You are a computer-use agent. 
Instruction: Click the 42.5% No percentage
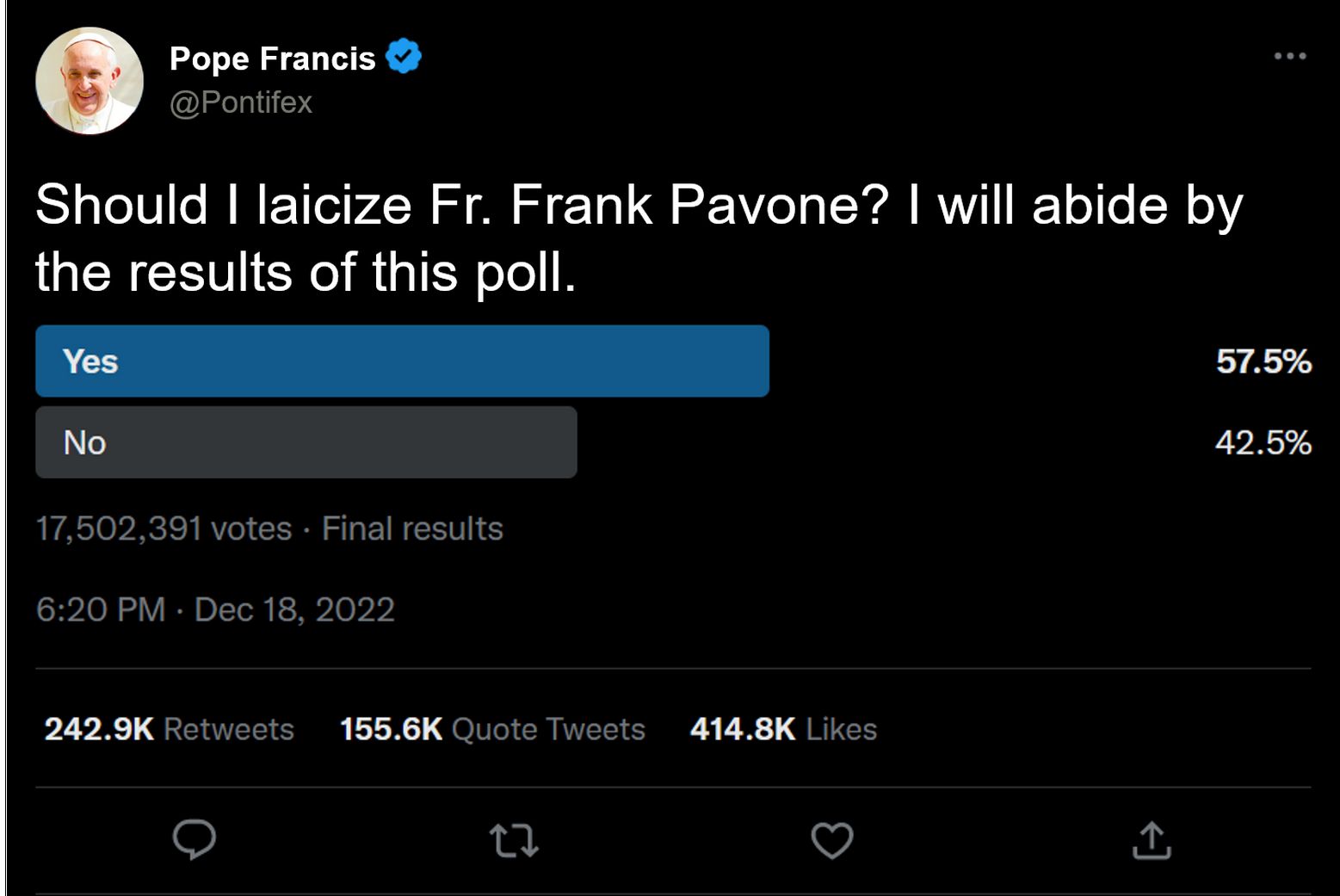1263,442
